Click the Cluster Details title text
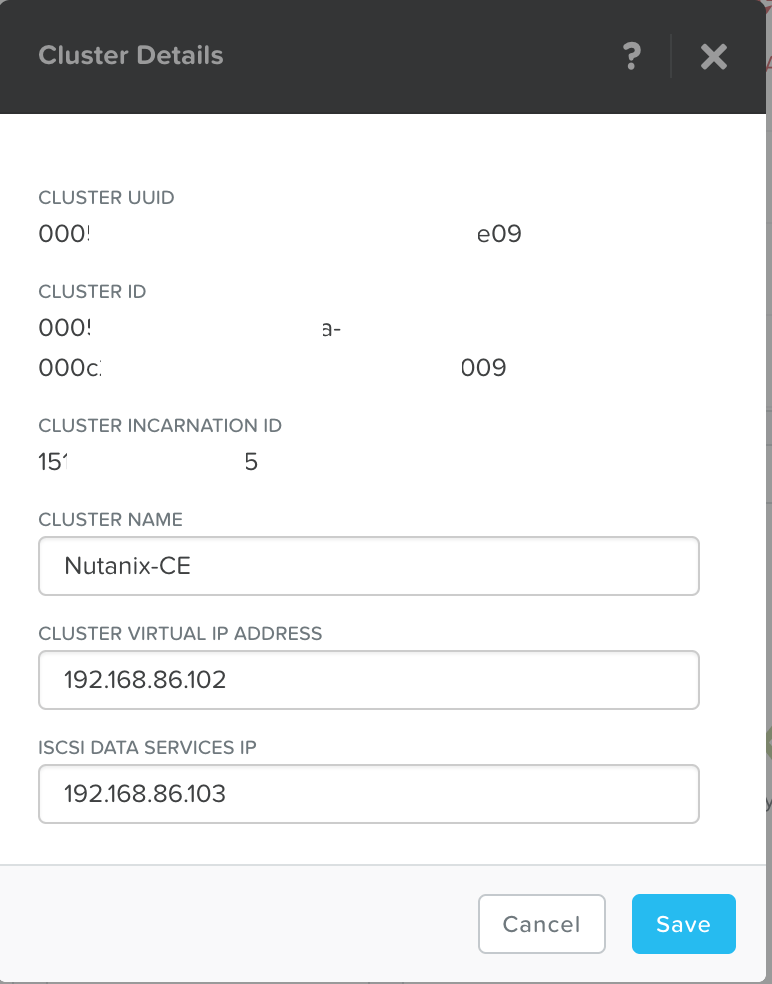 coord(130,56)
